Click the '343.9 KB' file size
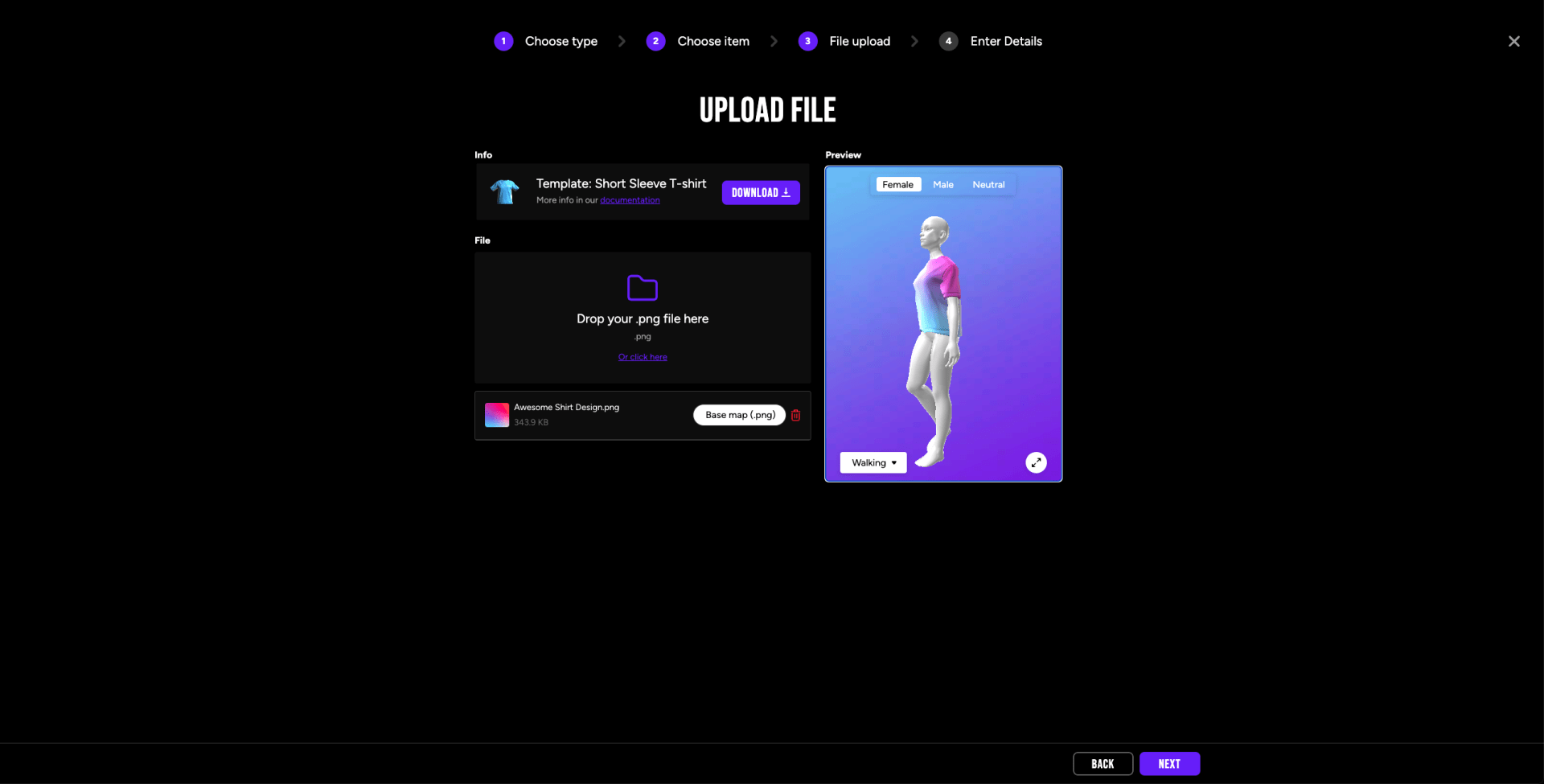Screen dimensions: 1544x784 click(x=531, y=422)
